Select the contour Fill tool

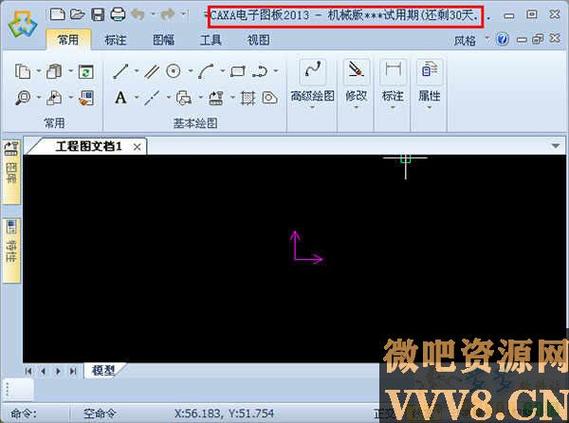click(x=270, y=98)
